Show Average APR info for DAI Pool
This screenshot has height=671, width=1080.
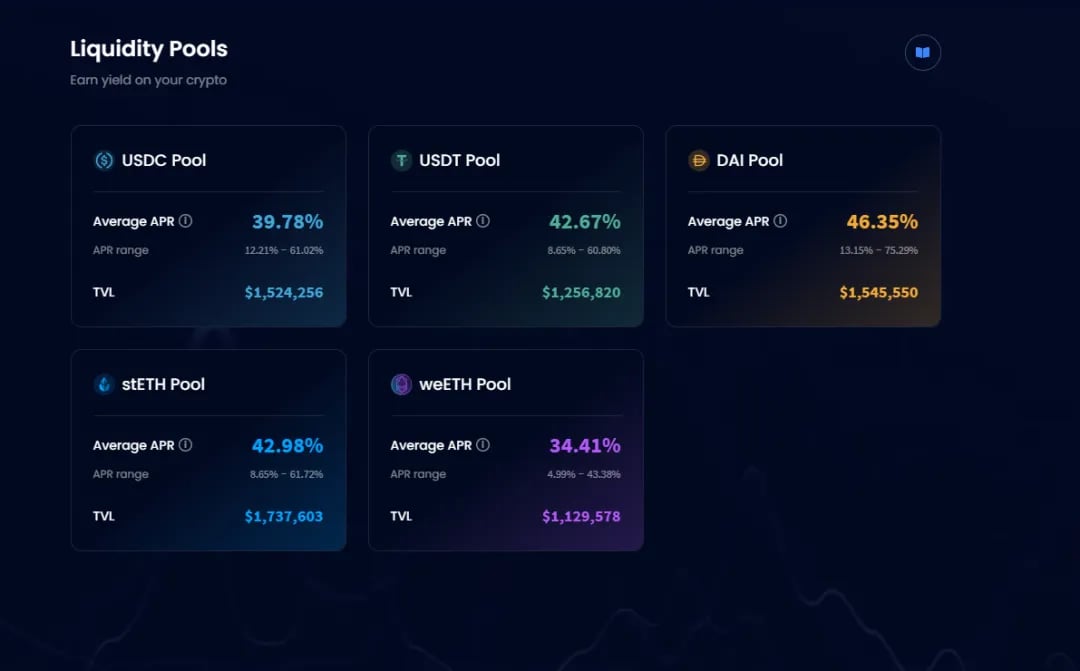(780, 221)
